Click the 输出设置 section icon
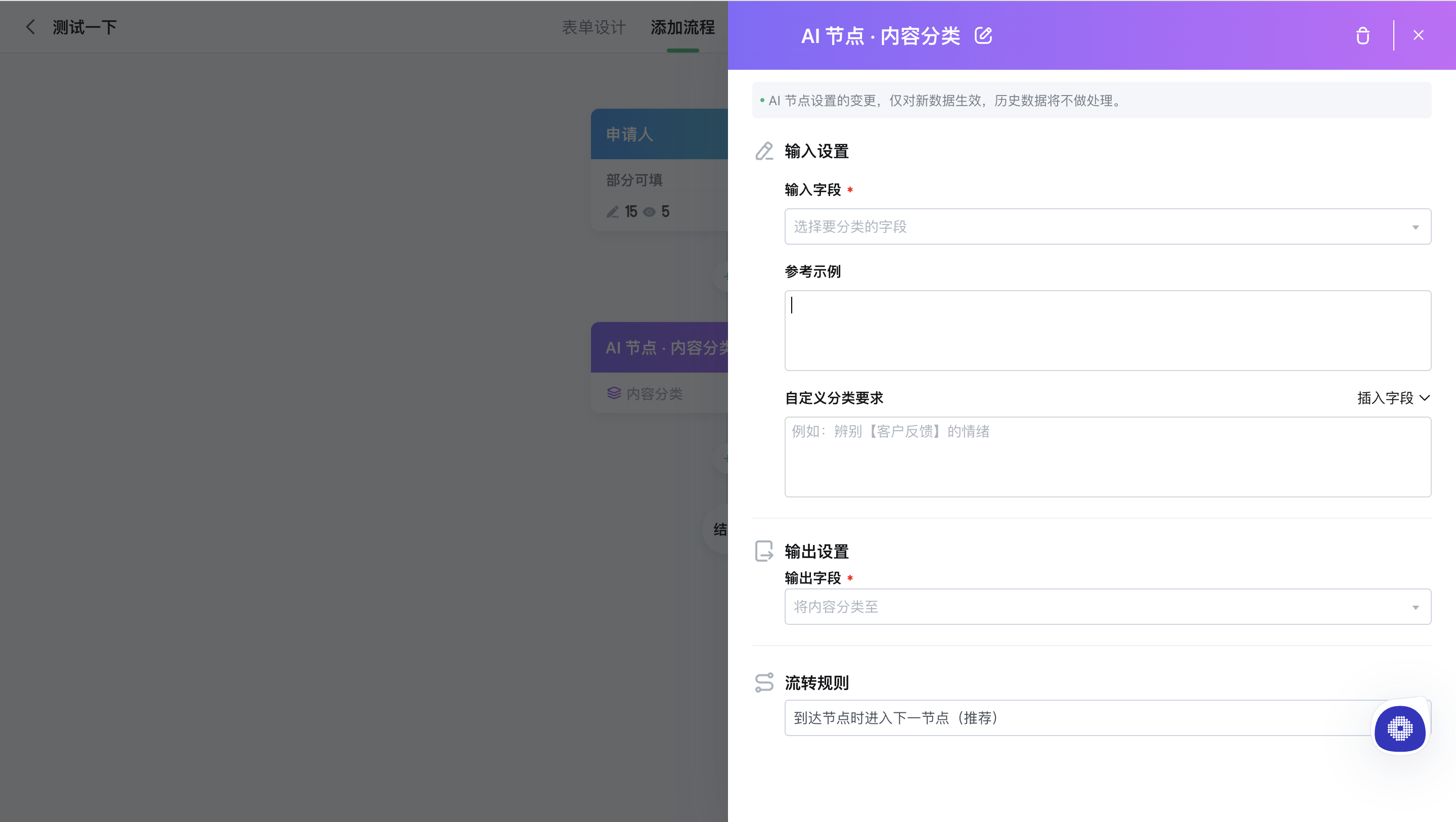This screenshot has height=822, width=1456. click(x=764, y=551)
